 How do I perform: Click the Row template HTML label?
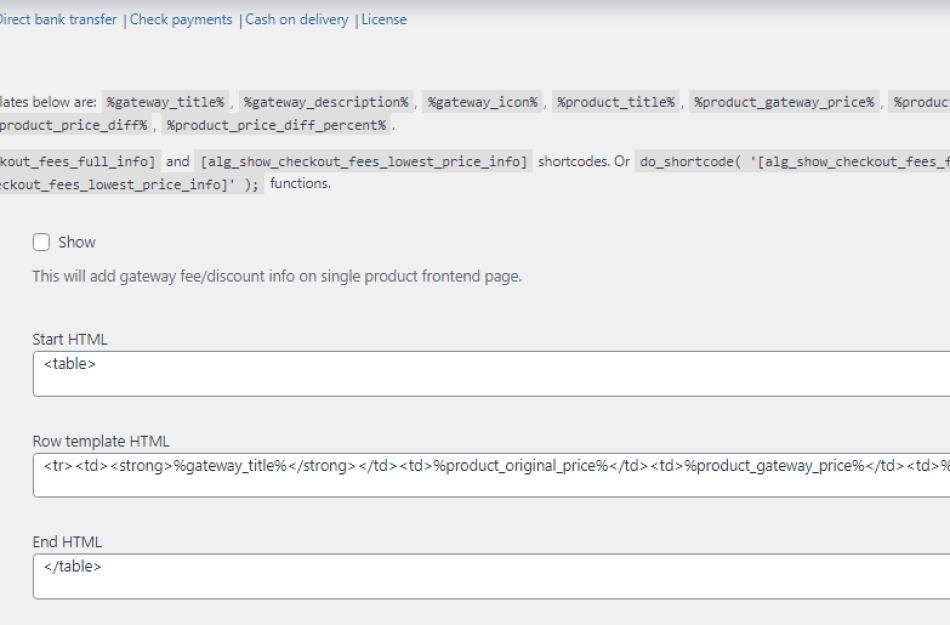[102, 440]
